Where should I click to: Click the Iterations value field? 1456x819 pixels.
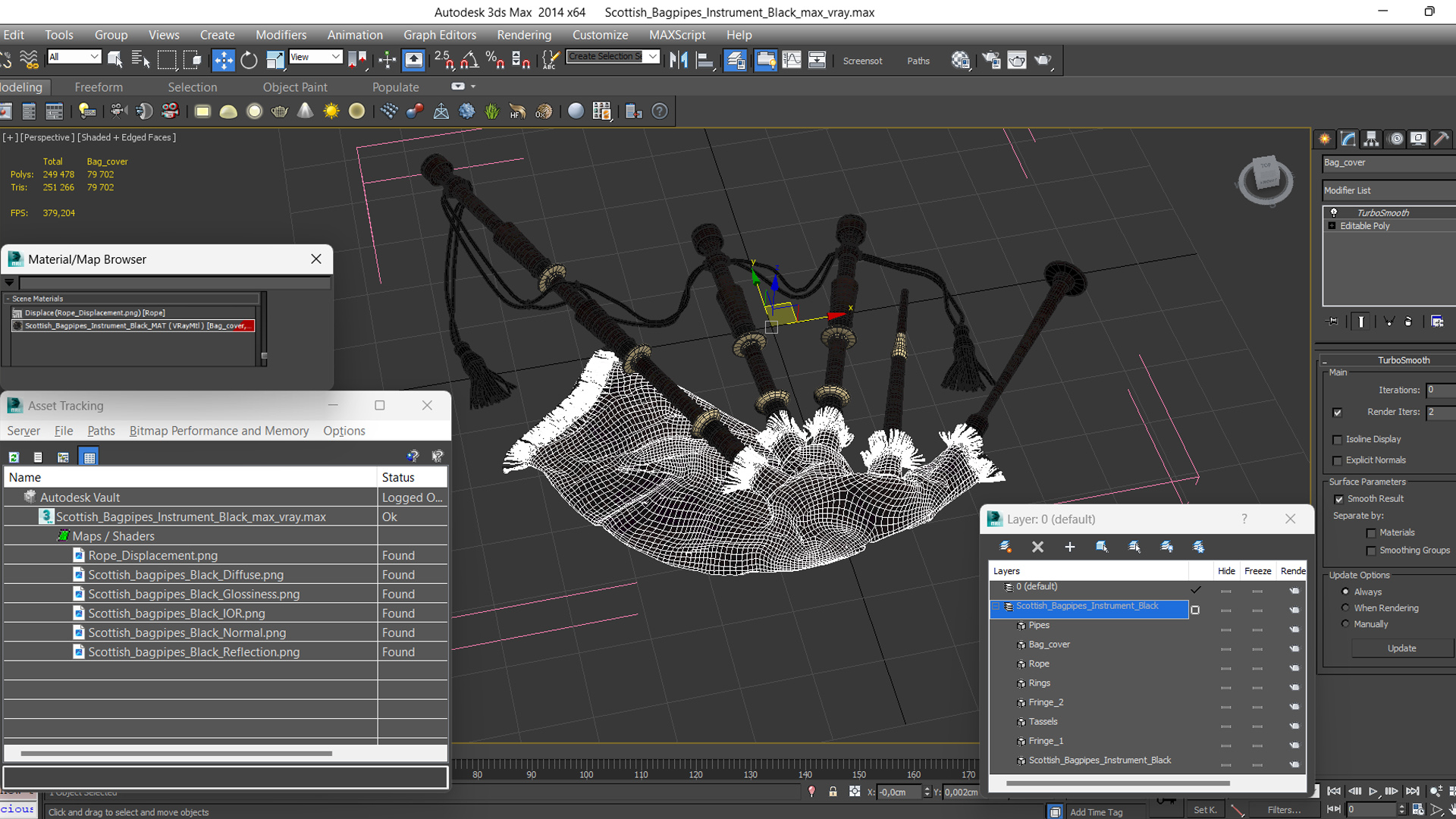coord(1440,390)
